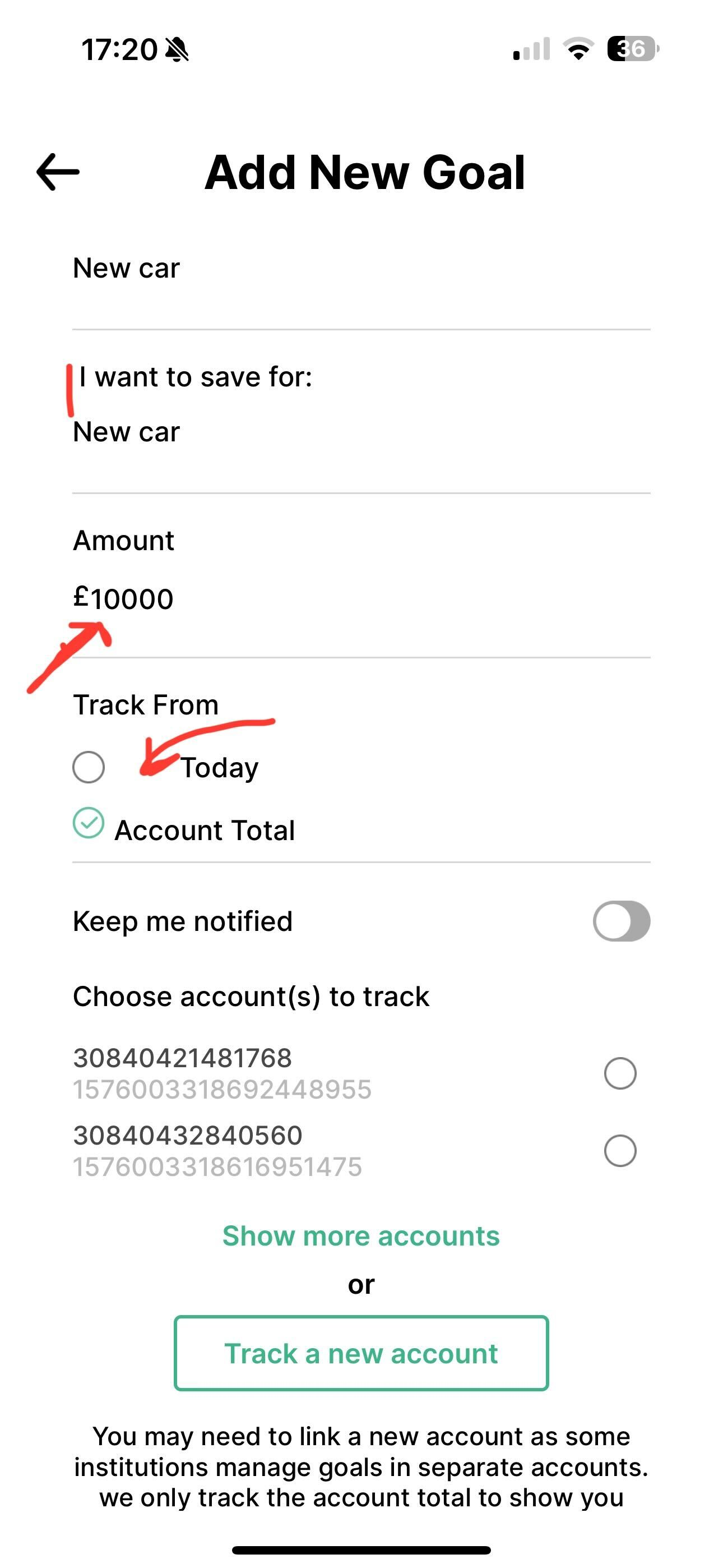Tap the £10000 amount field

tap(360, 599)
